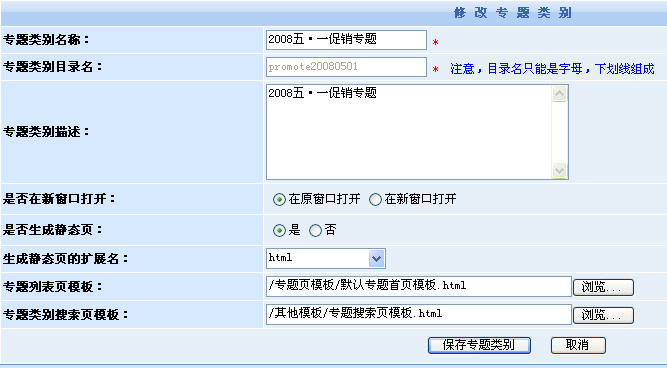Click the disabled 专题类别目录名 field

(346, 67)
